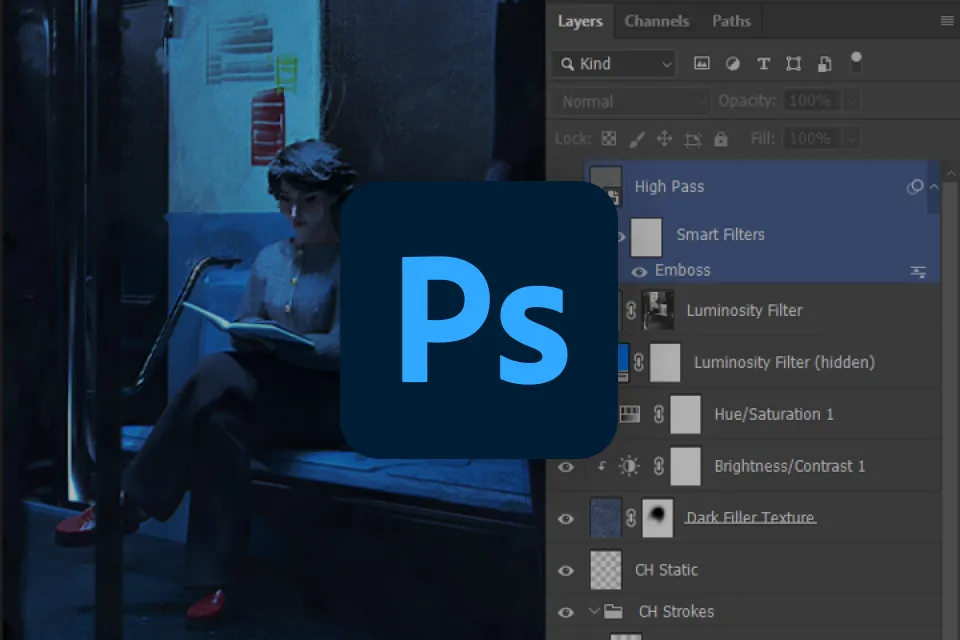
Task: Filter layers by smart objects icon
Action: point(825,64)
